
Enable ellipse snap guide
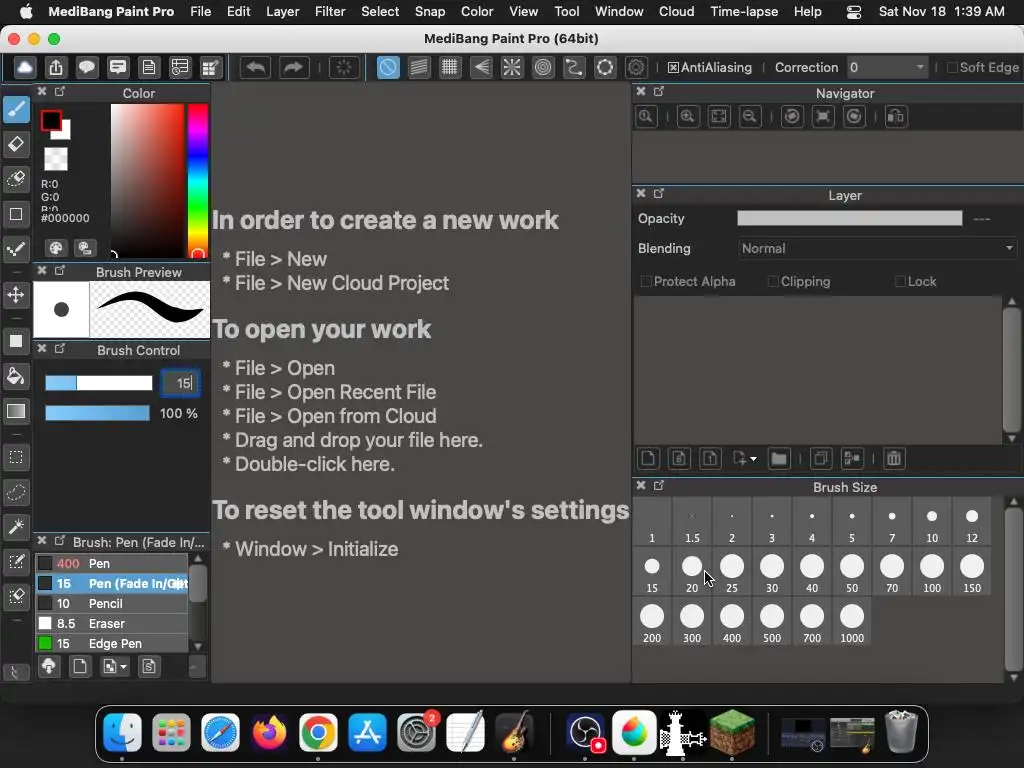(605, 67)
